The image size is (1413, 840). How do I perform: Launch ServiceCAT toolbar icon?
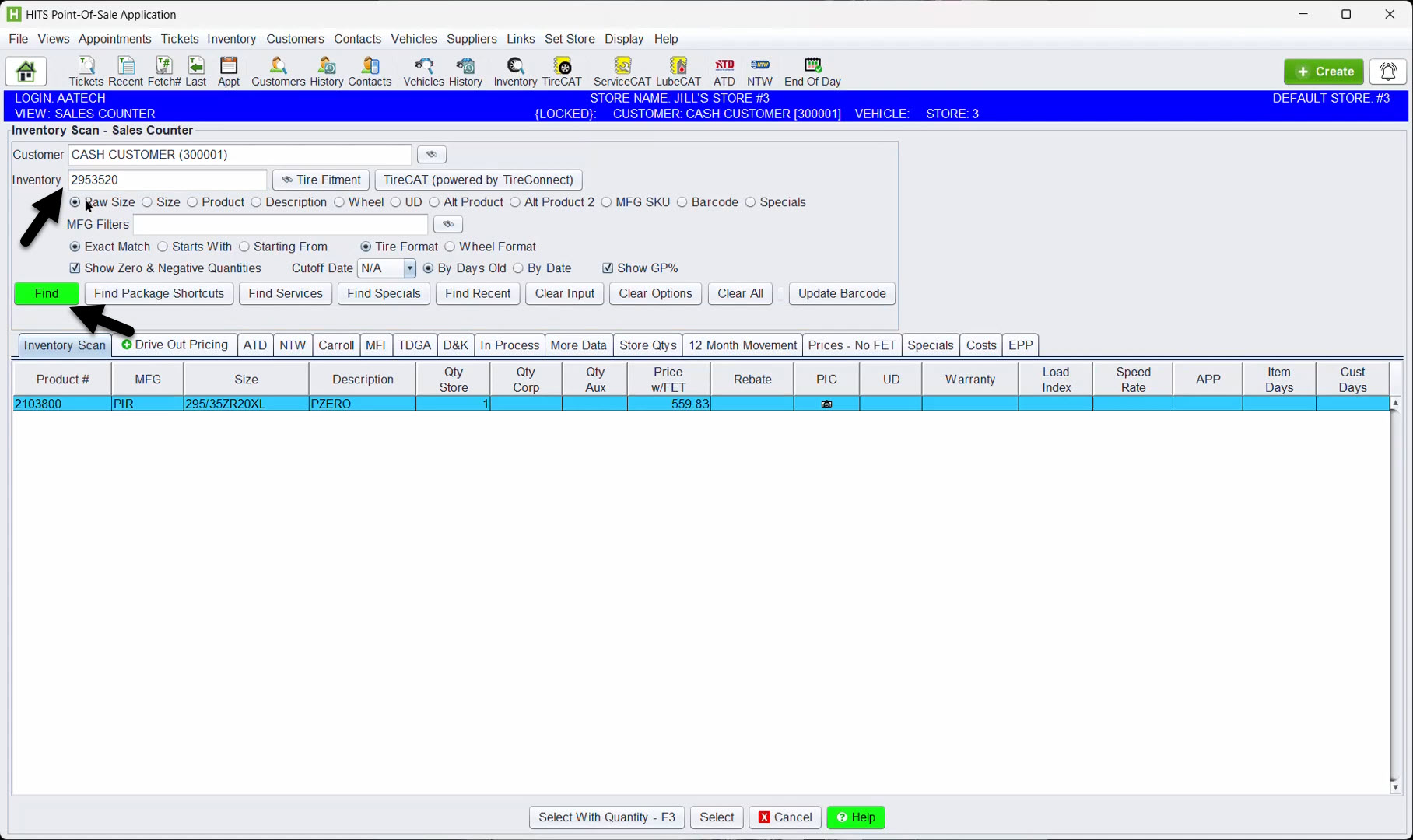coord(622,72)
